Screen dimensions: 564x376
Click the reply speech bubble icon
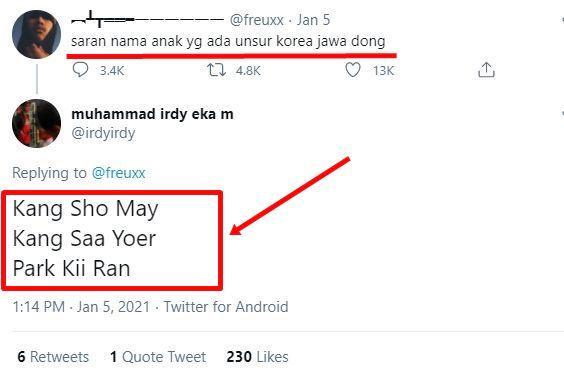(x=80, y=69)
